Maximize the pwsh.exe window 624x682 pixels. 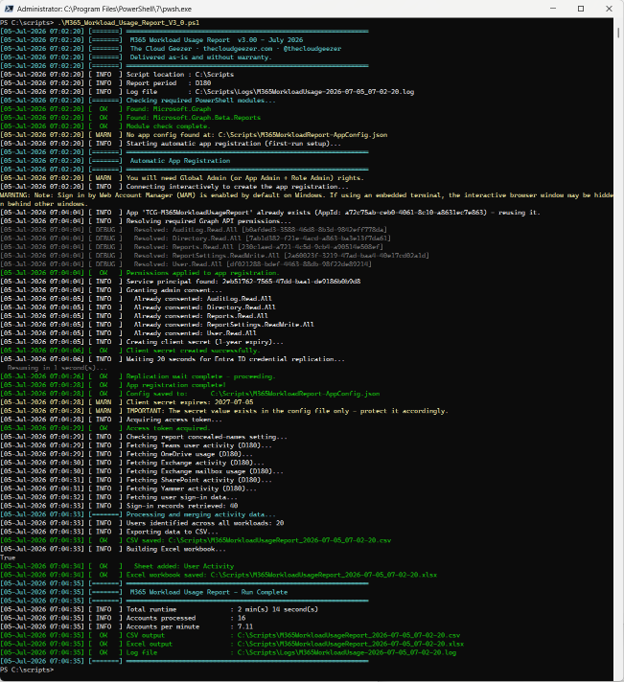point(581,9)
